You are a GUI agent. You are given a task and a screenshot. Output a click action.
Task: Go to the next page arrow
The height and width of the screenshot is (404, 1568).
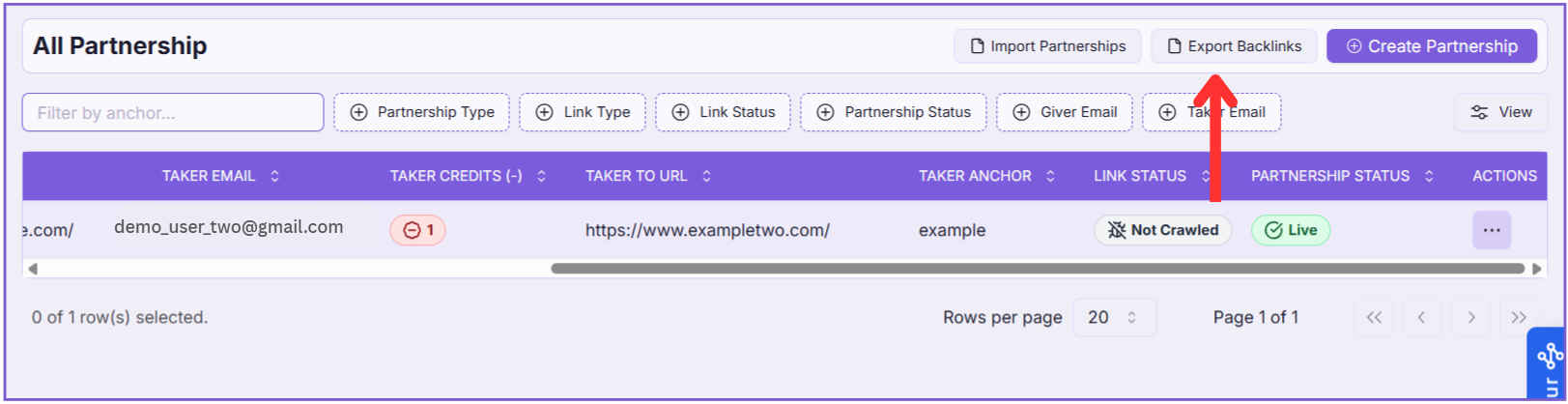coord(1470,317)
